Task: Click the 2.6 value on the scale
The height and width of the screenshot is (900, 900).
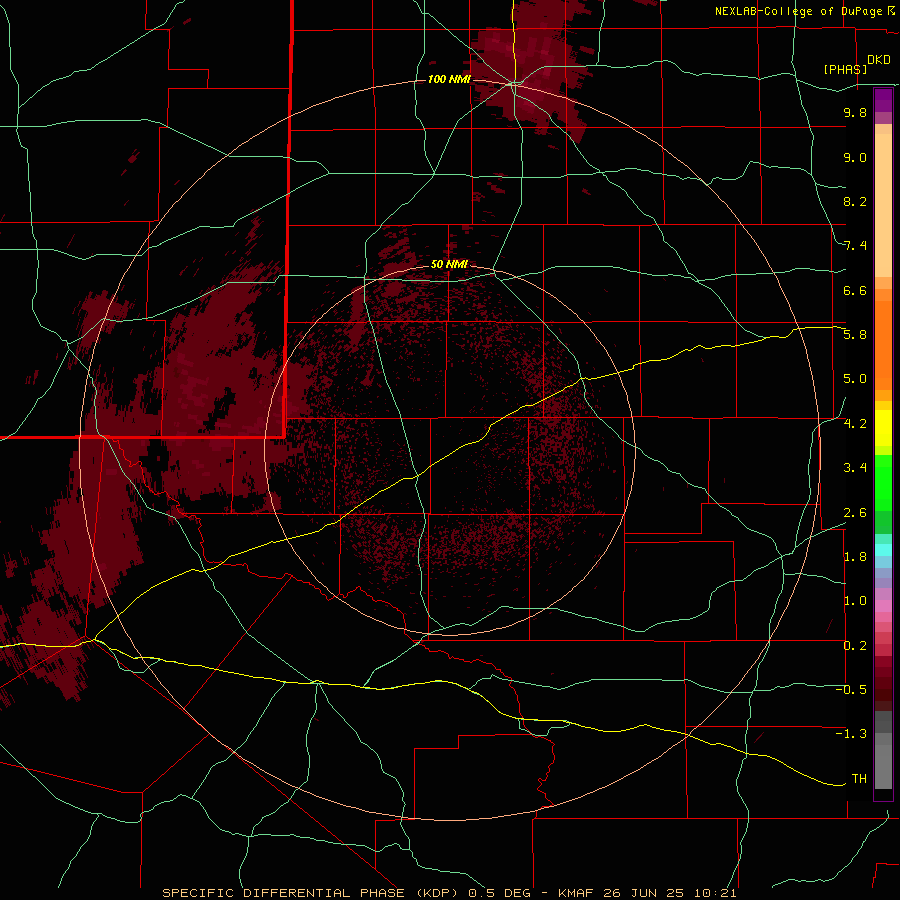Action: 855,512
